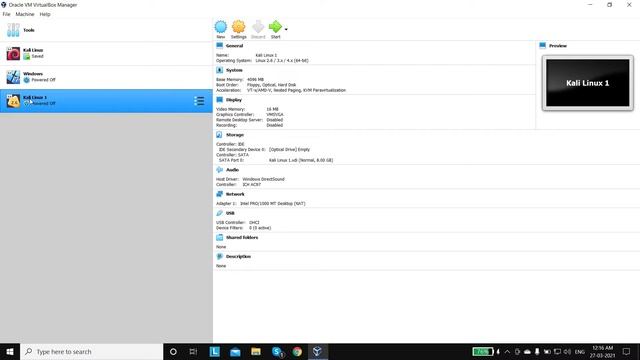Click the Description speech bubble icon

(x=220, y=256)
